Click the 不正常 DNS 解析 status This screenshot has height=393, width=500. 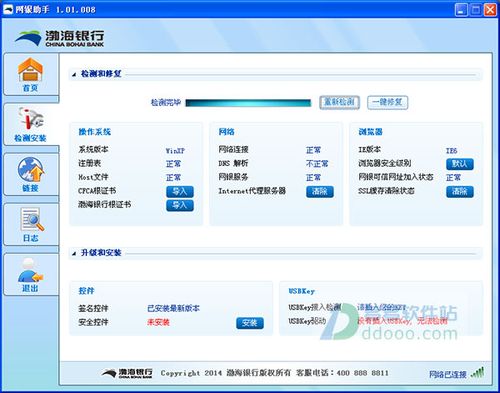point(317,164)
